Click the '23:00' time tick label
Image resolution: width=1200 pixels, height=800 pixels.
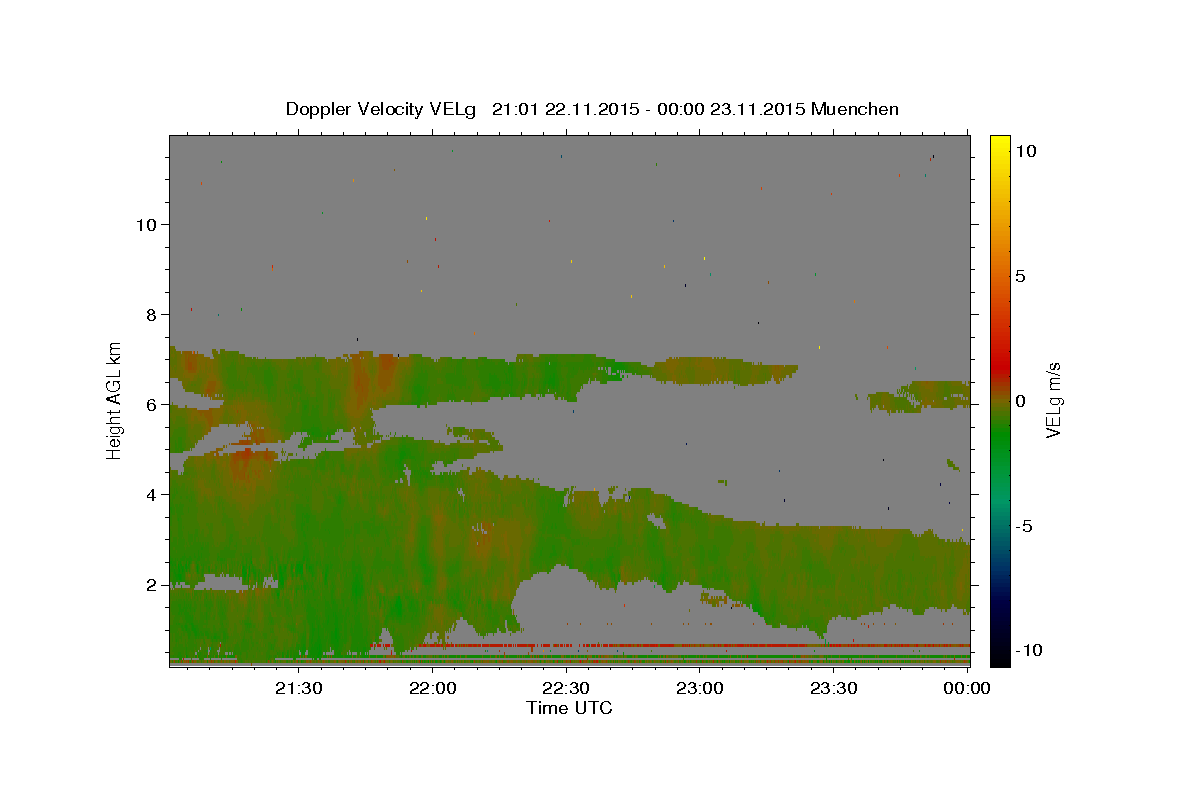click(699, 688)
